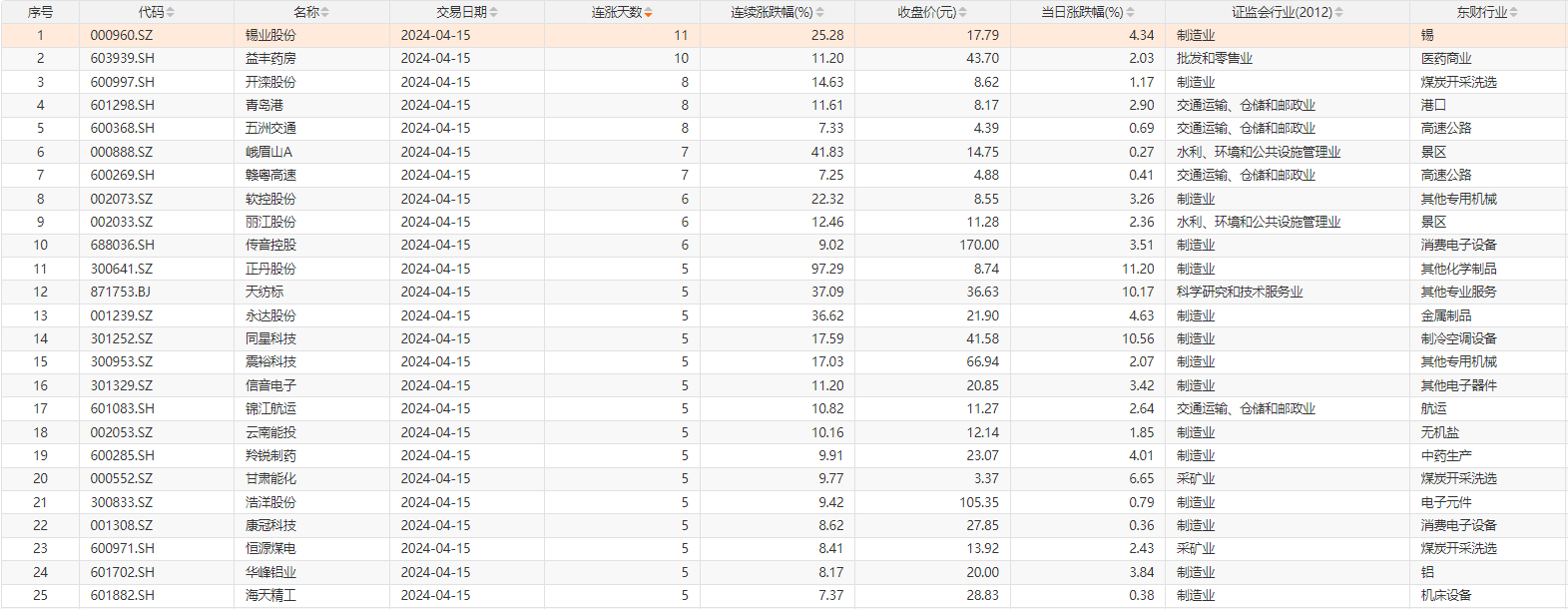1568x609 pixels.
Task: Toggle the active sort arrow on 连涨天数
Action: pos(649,12)
